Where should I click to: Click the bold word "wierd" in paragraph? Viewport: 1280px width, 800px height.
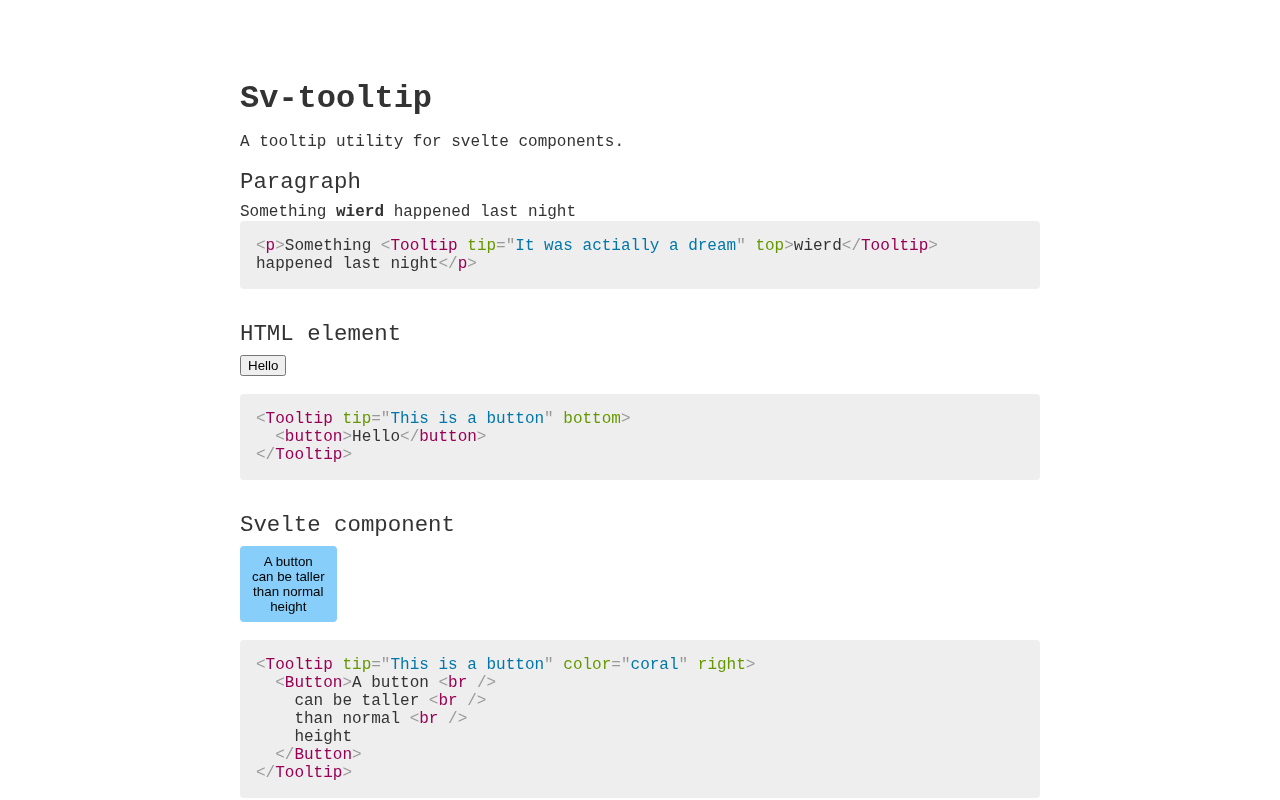(360, 212)
